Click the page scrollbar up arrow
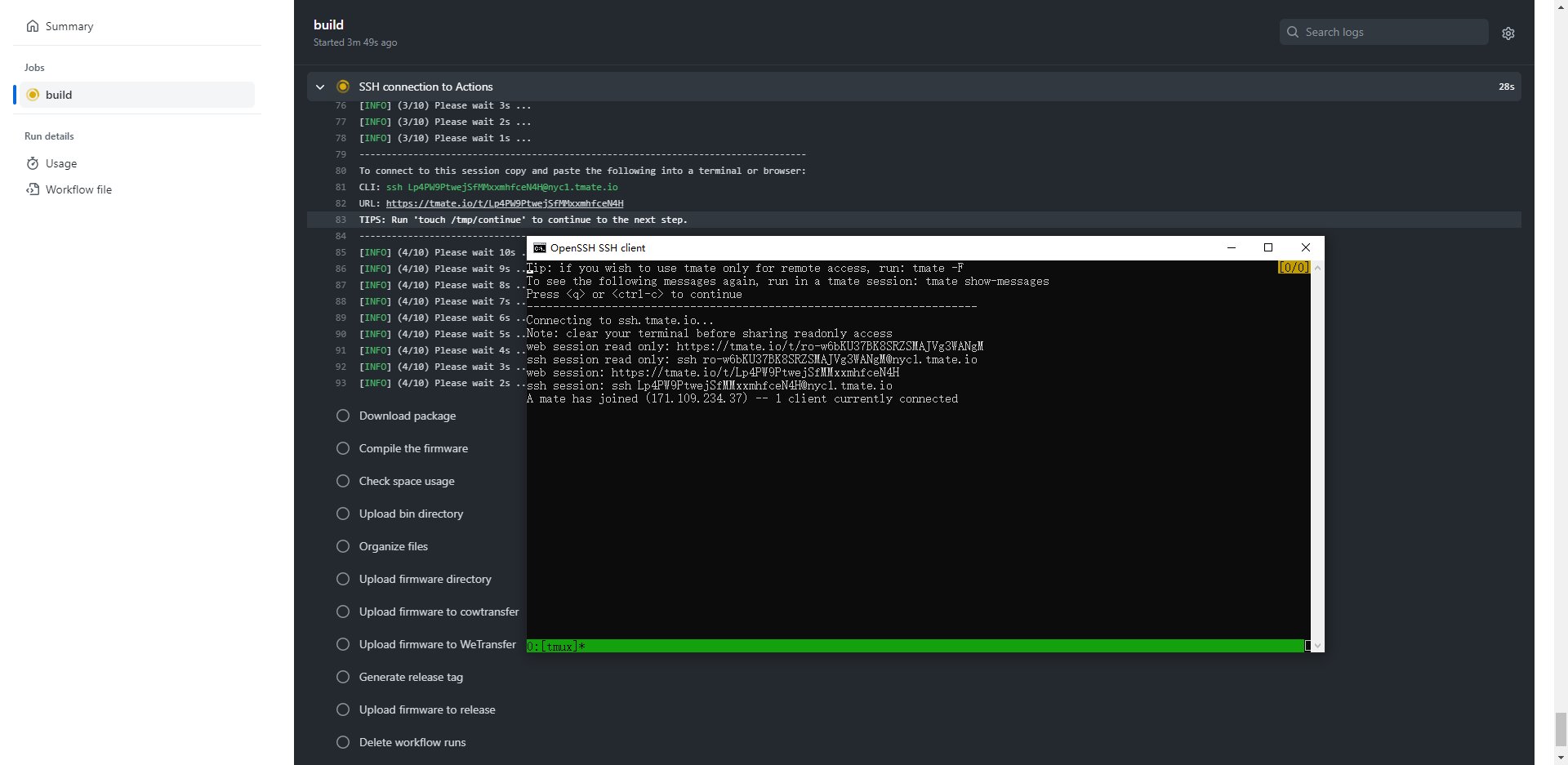Viewport: 1568px width, 765px height. click(1561, 7)
